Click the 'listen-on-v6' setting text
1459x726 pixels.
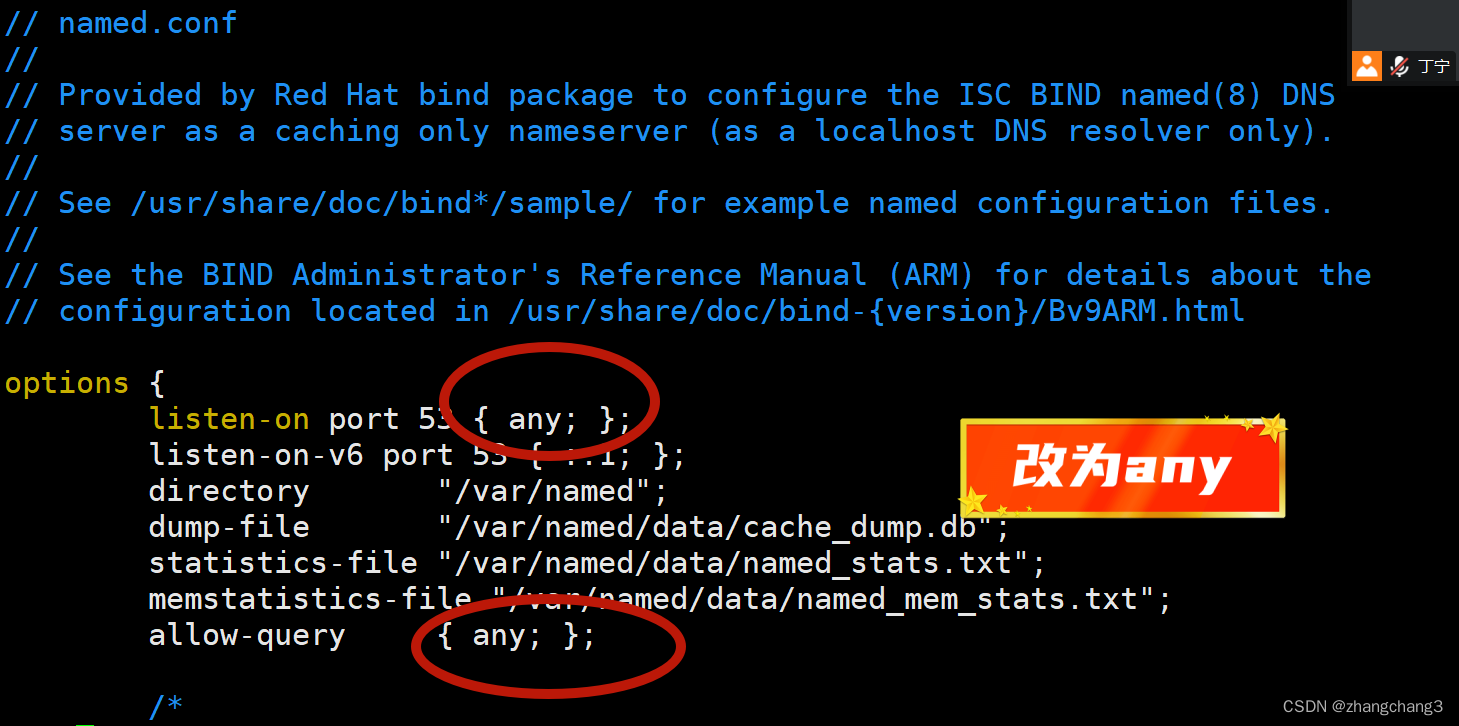coord(257,455)
